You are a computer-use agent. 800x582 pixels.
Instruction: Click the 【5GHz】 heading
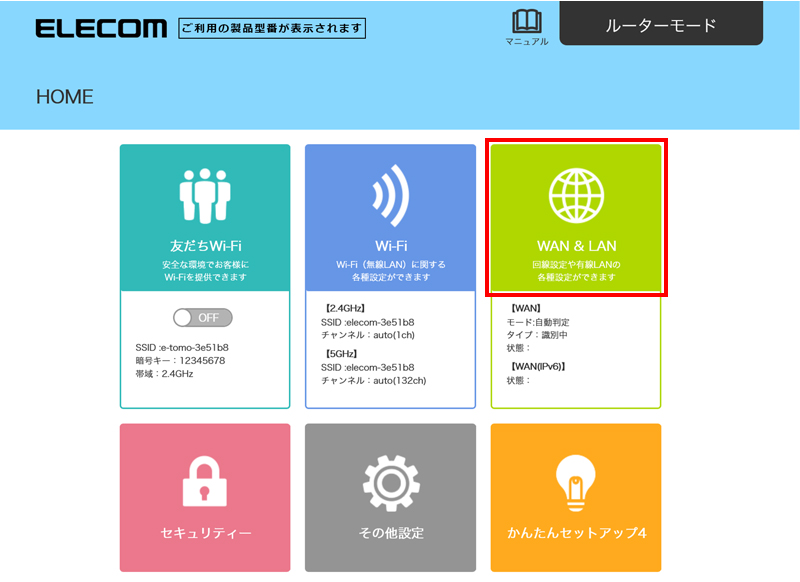[341, 353]
